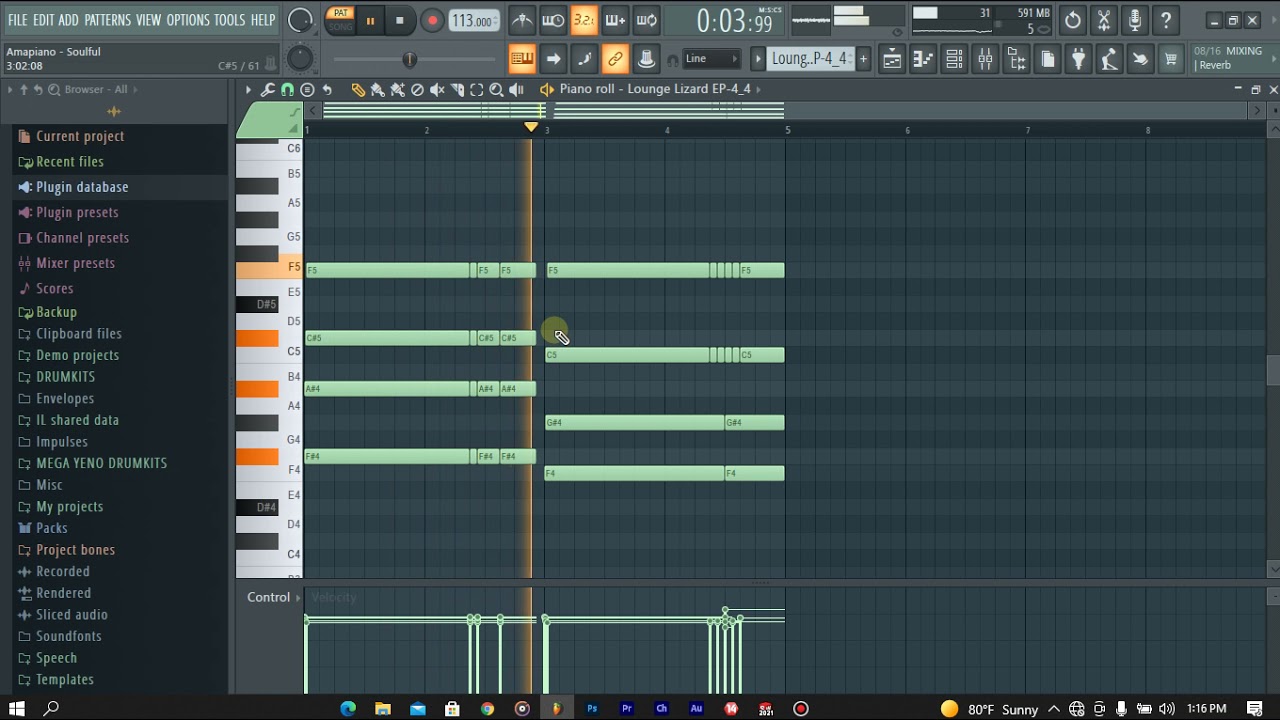Open the Tempo tapper icon

pos(1109,60)
